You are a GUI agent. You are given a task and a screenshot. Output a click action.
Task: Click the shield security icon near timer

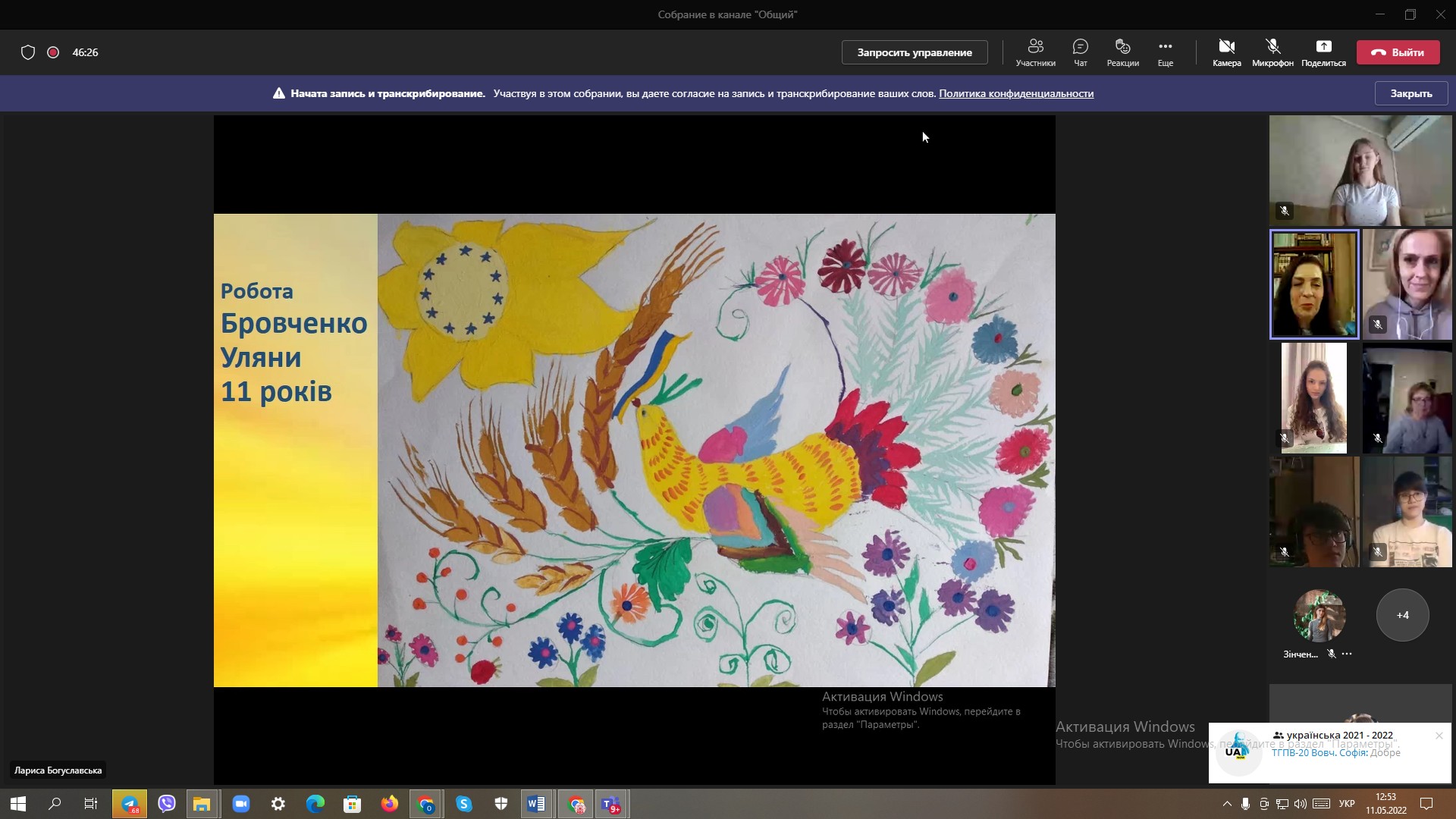click(x=28, y=52)
